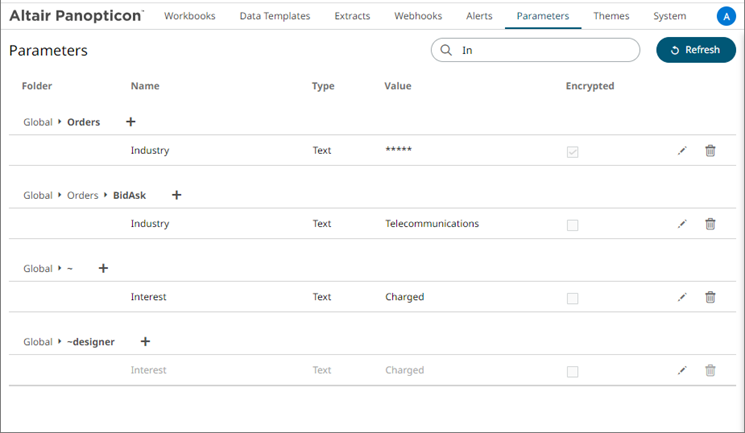Delete the Interest parameter in Global ~ folder

coord(710,297)
